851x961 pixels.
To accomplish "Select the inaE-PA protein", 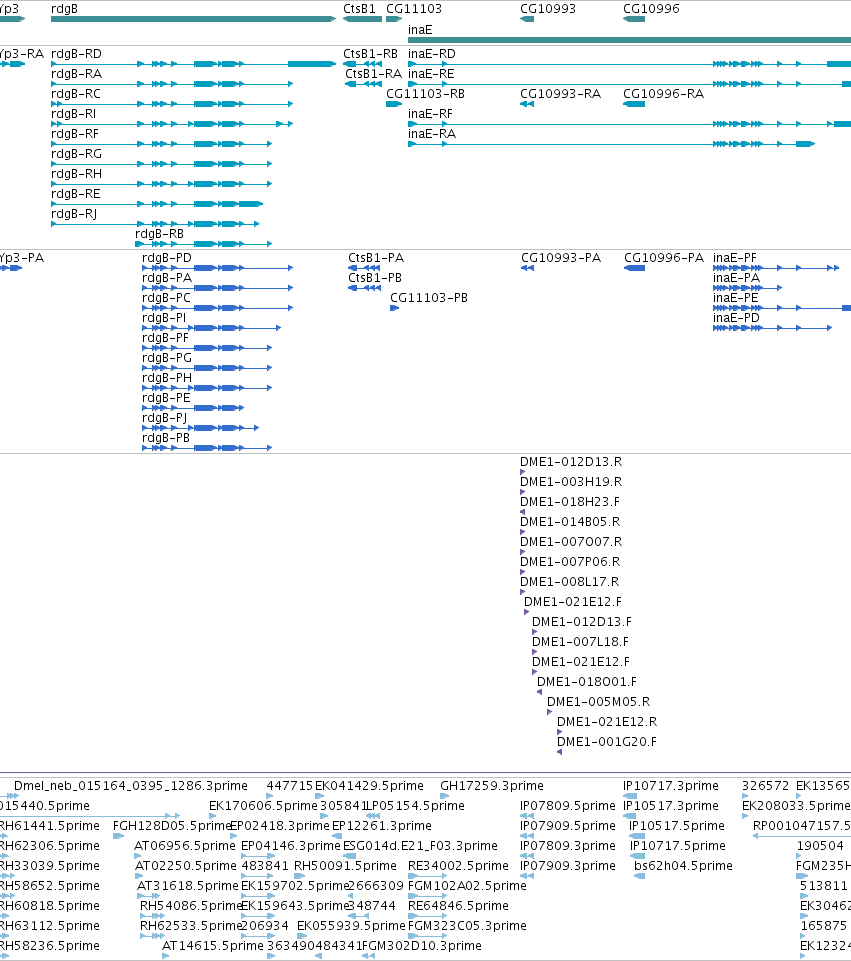I will click(x=747, y=288).
